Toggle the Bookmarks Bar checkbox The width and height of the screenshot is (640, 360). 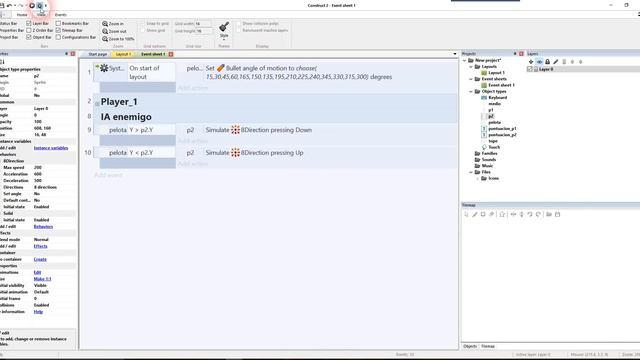point(58,24)
